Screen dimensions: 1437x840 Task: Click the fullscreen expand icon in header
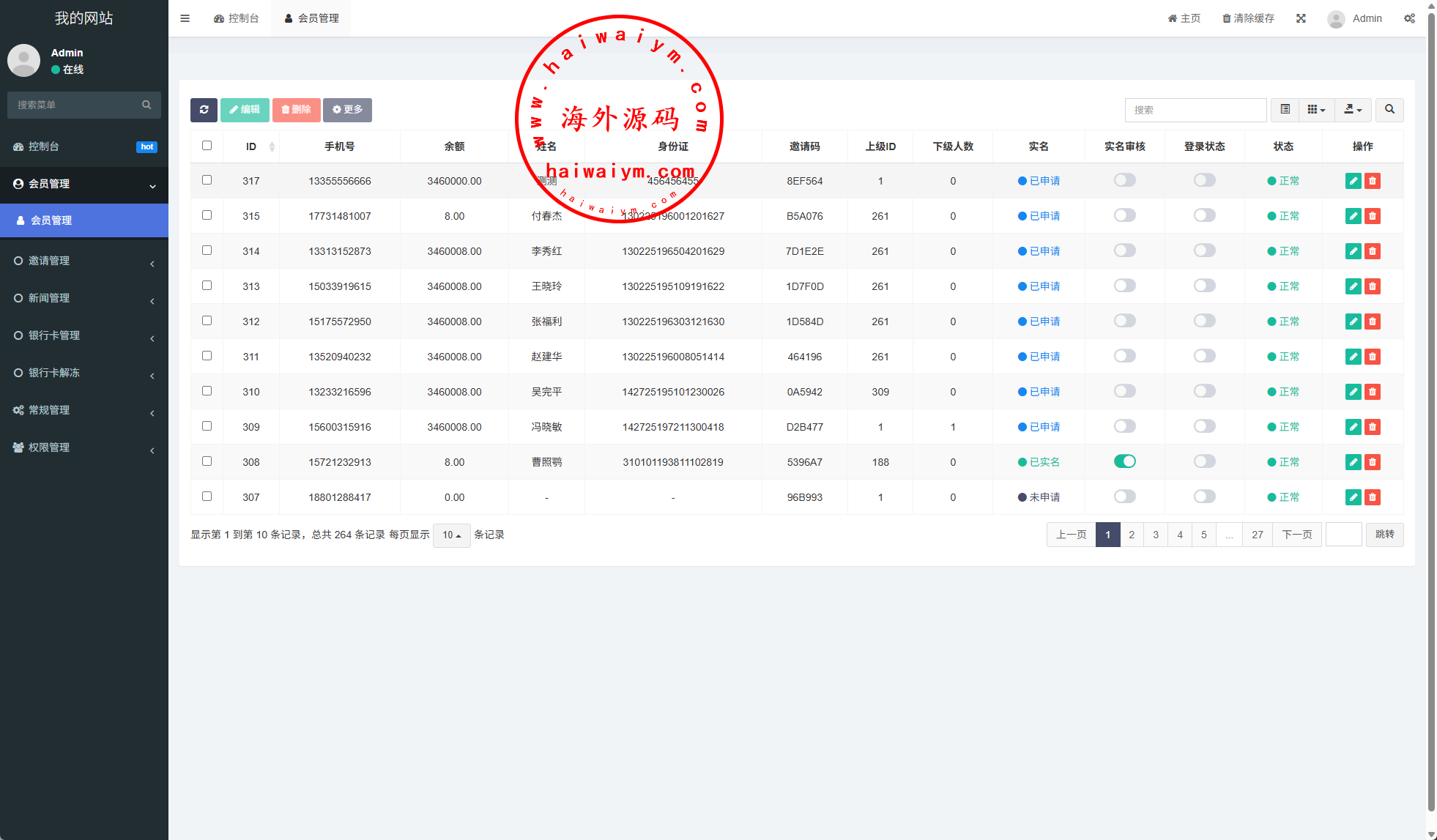pyautogui.click(x=1301, y=18)
